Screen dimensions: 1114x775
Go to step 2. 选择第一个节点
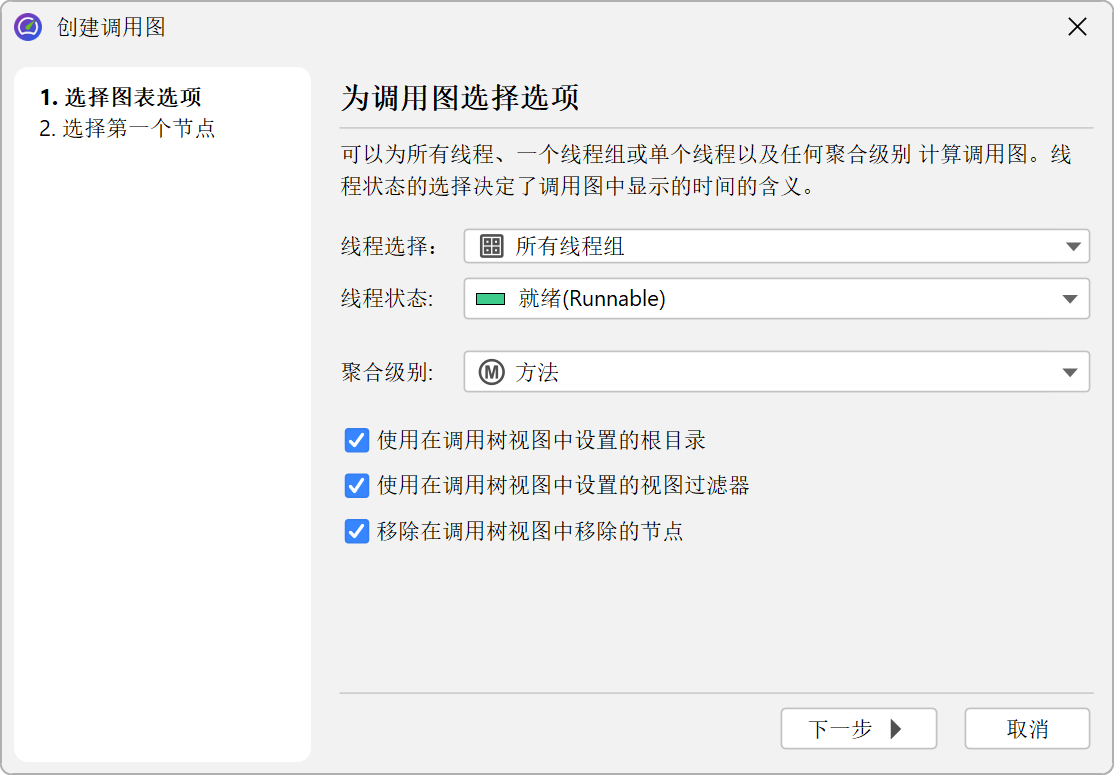127,128
